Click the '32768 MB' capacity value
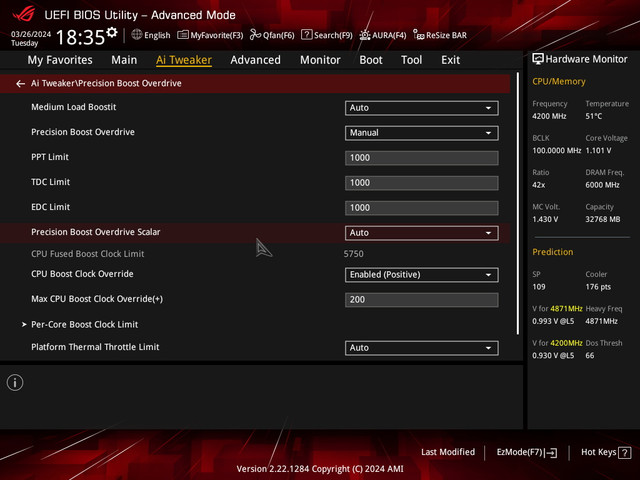640x480 pixels. 602,219
